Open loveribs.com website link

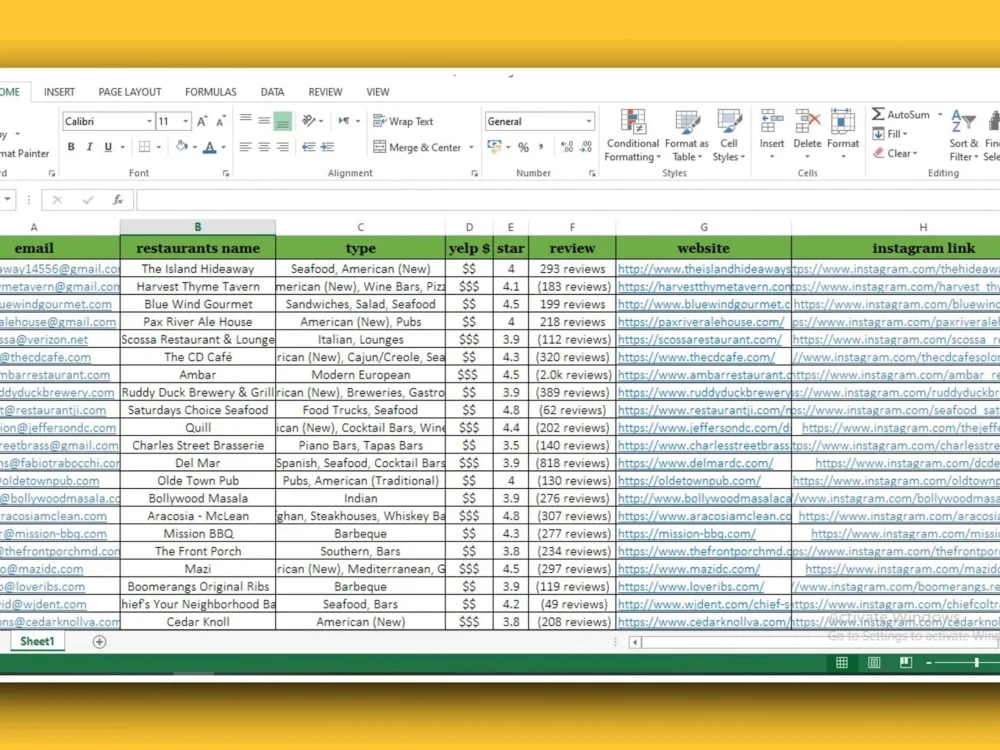pos(691,587)
